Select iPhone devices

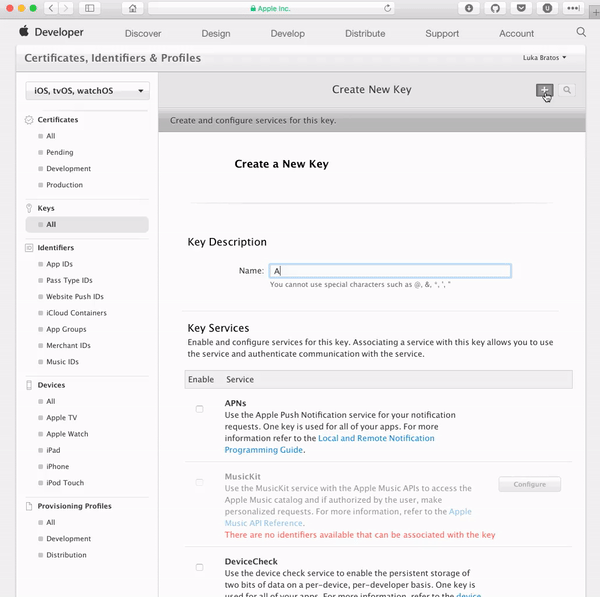point(57,467)
